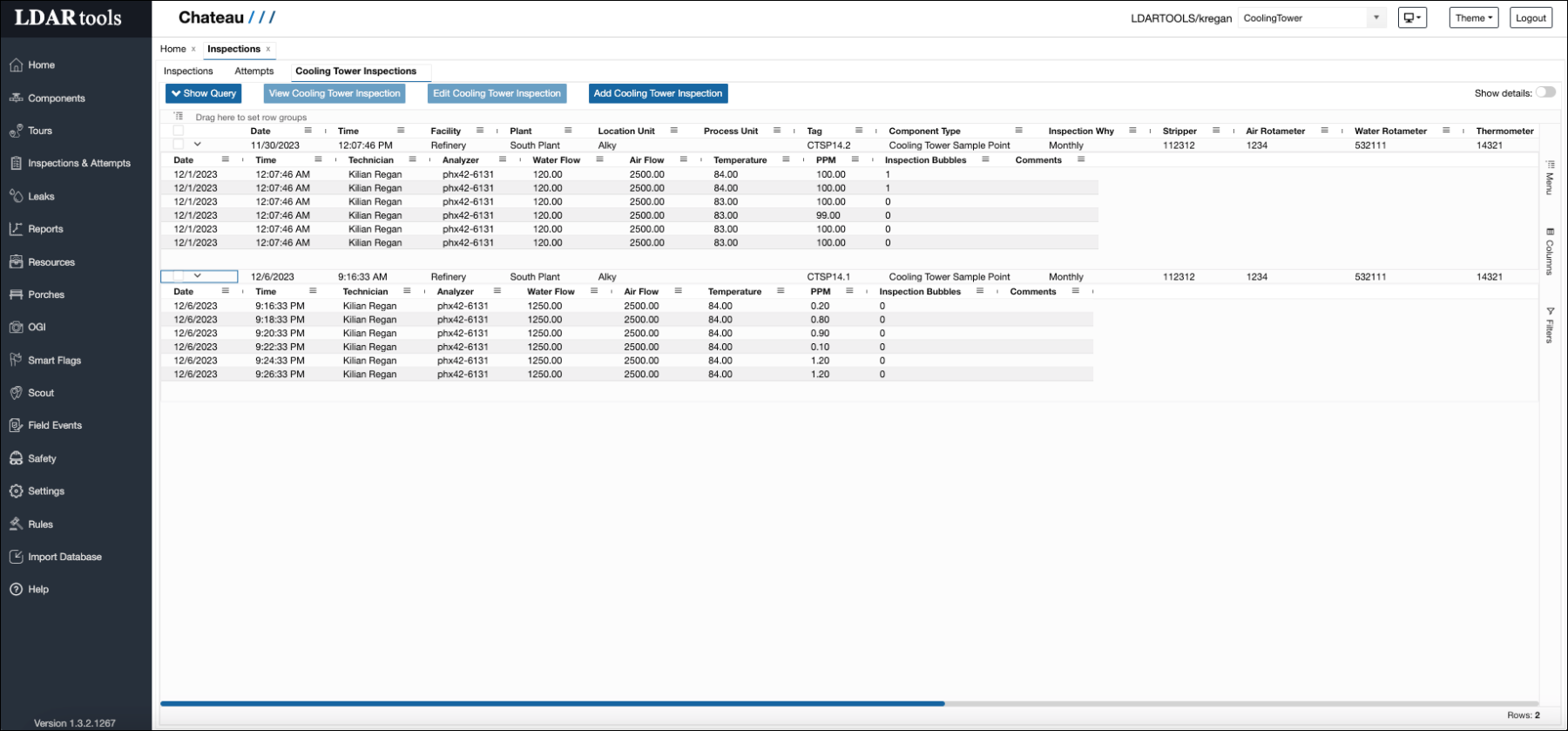This screenshot has height=731, width=1568.
Task: Open the CoolingTower dropdown
Action: coord(1375,17)
